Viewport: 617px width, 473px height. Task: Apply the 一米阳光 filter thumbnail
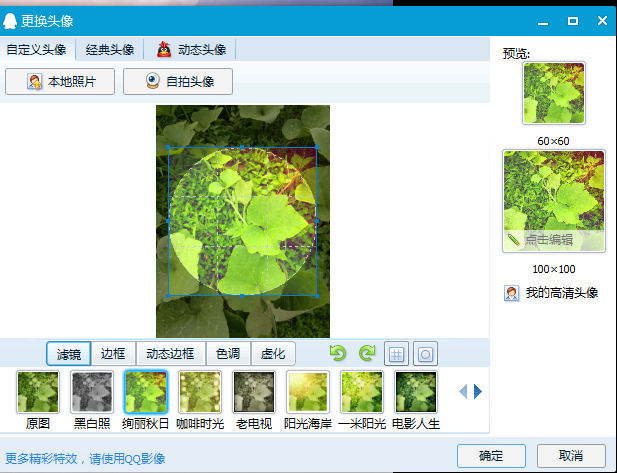pyautogui.click(x=362, y=392)
